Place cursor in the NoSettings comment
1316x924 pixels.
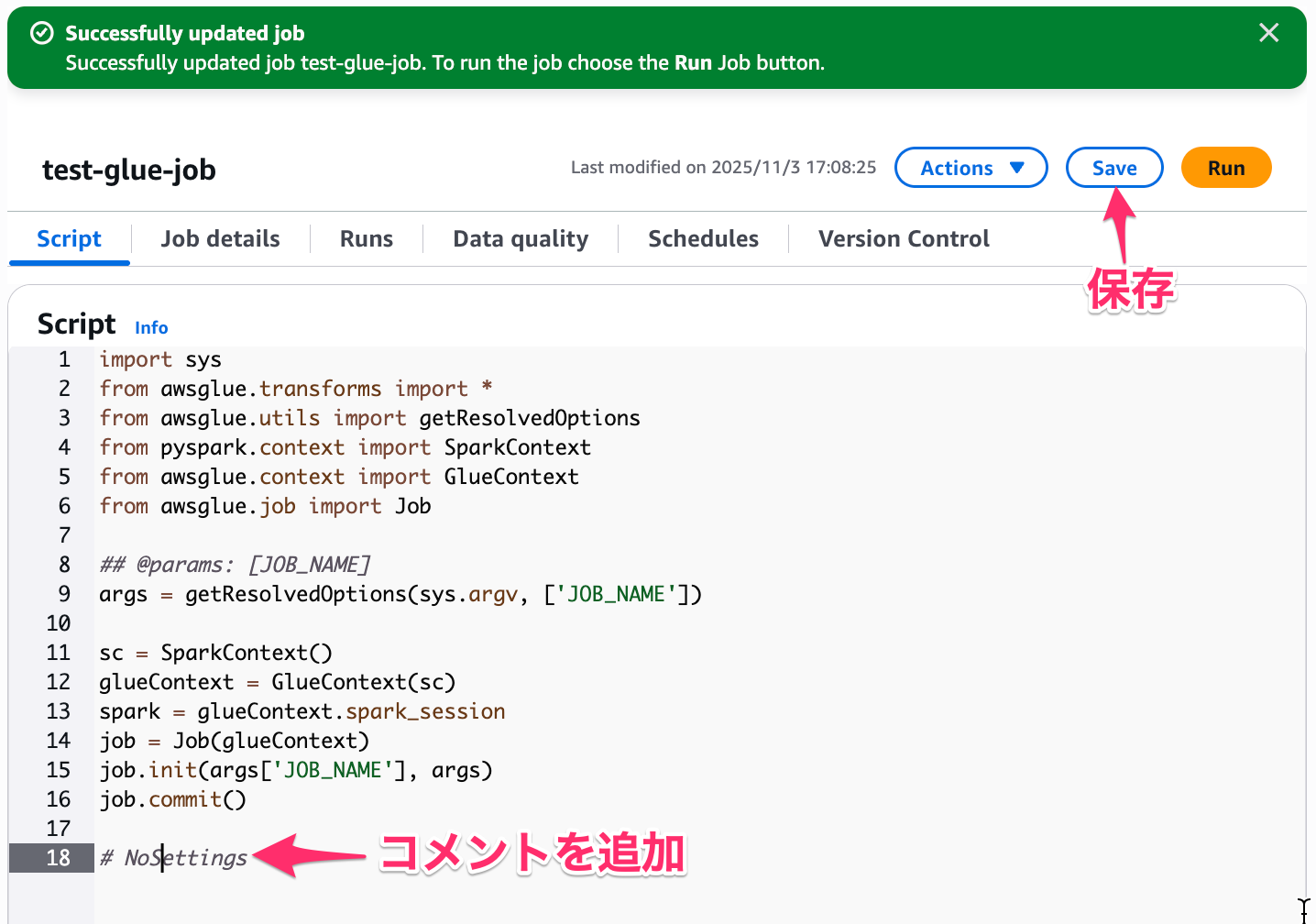coord(174,858)
